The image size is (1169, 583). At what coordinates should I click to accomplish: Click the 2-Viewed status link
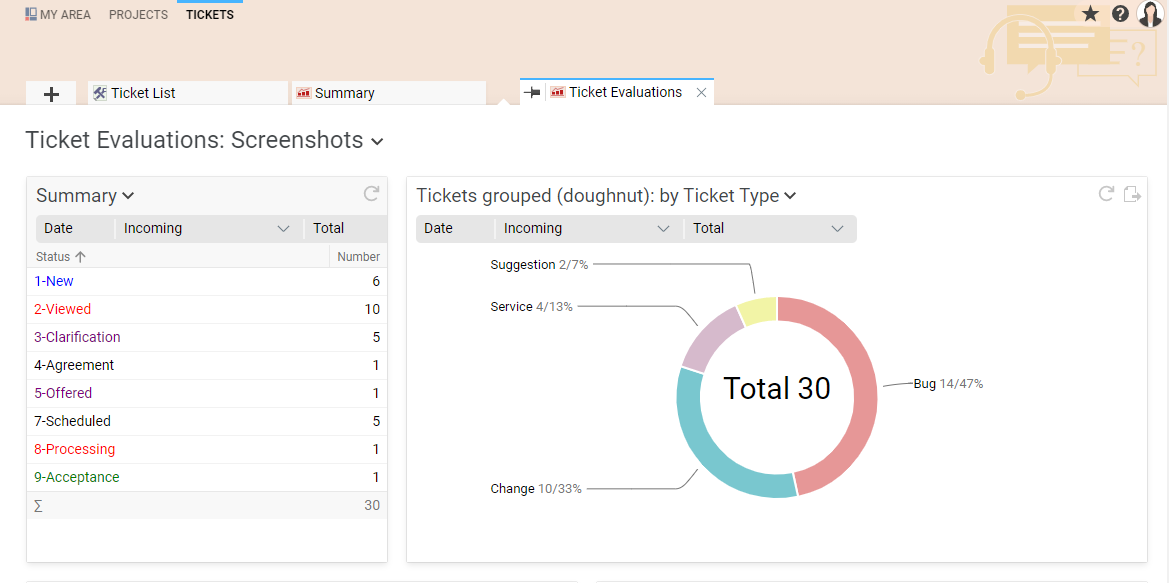[x=63, y=309]
